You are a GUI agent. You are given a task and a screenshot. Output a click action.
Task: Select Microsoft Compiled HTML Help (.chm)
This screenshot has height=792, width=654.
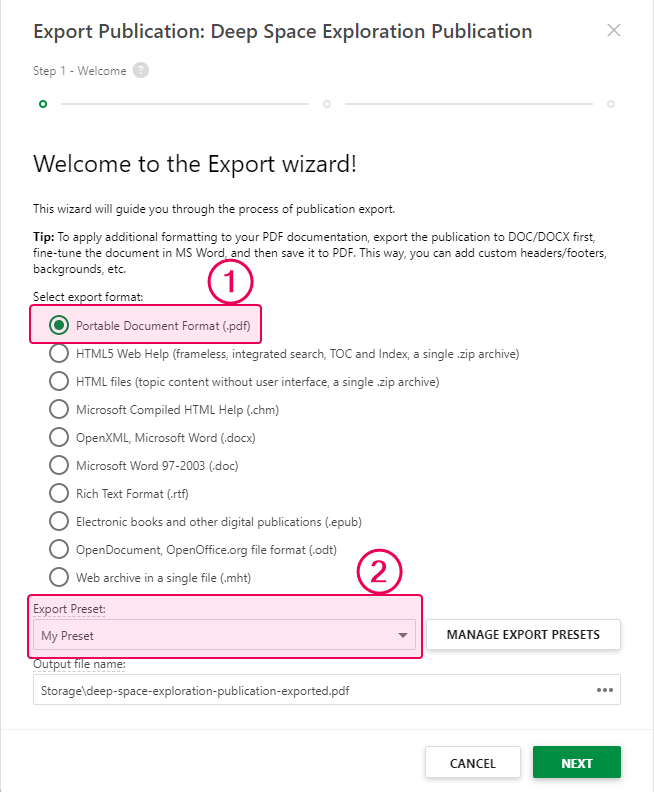click(60, 409)
